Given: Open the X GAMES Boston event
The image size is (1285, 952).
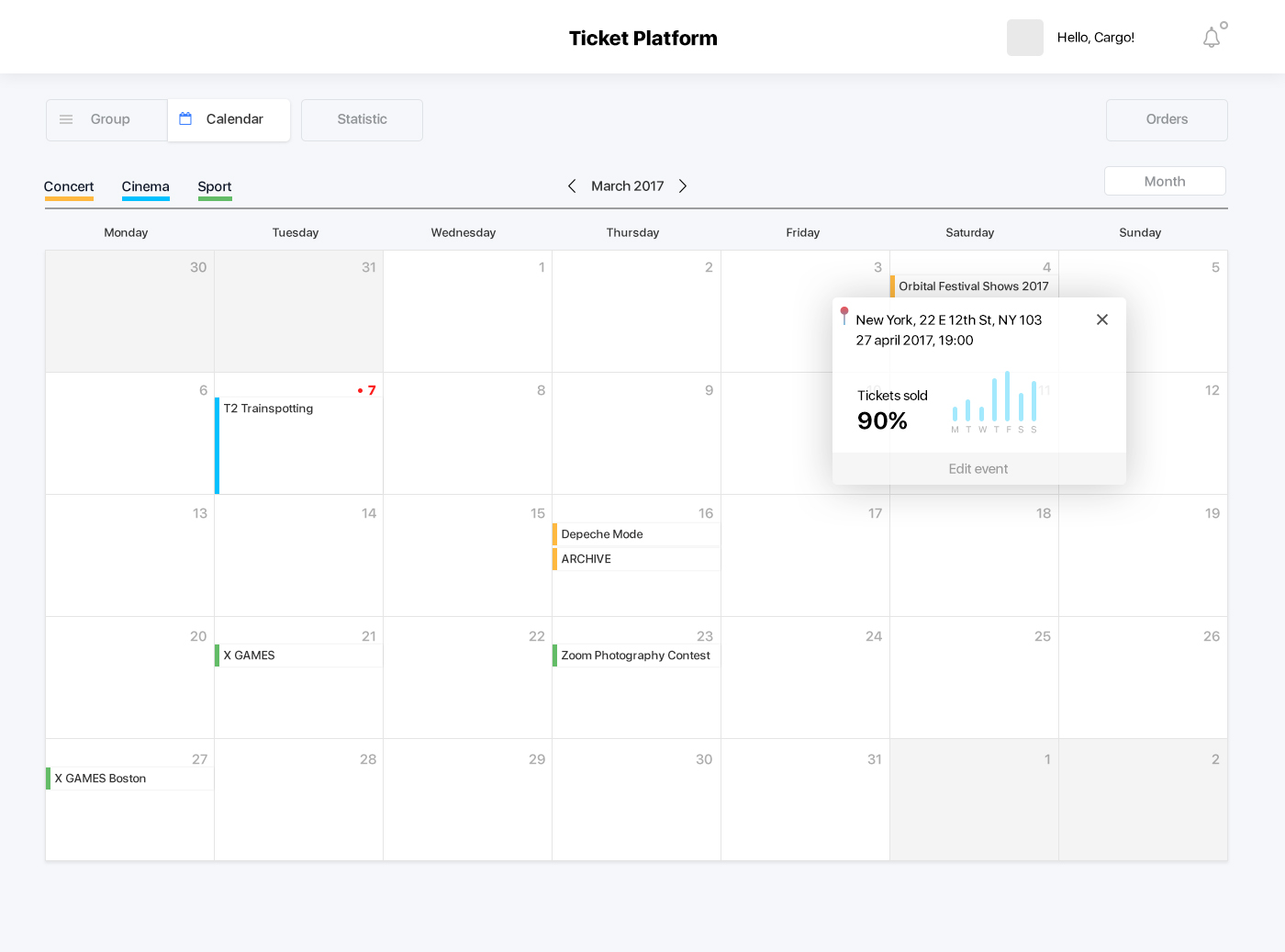Looking at the screenshot, I should point(129,778).
